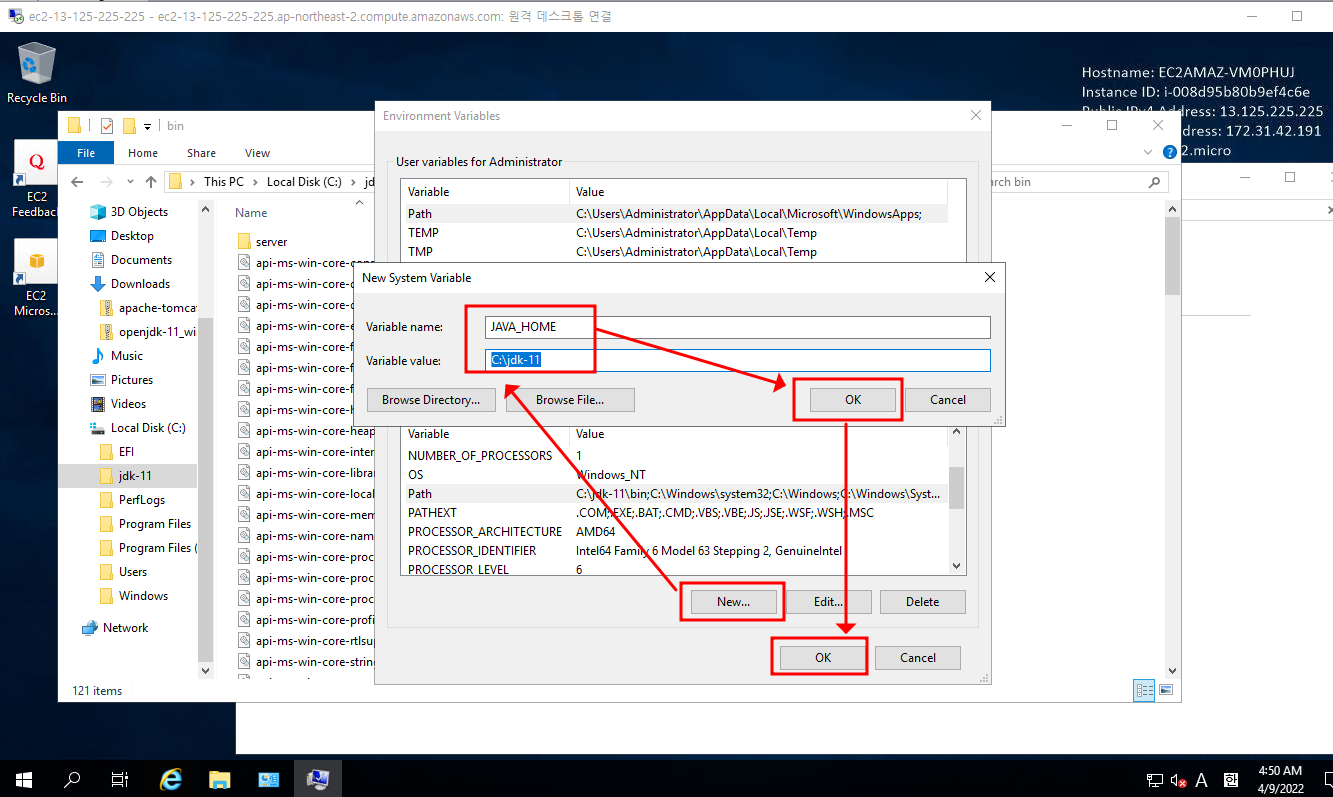Click the IME language A indicator
This screenshot has height=797, width=1333.
point(1201,780)
